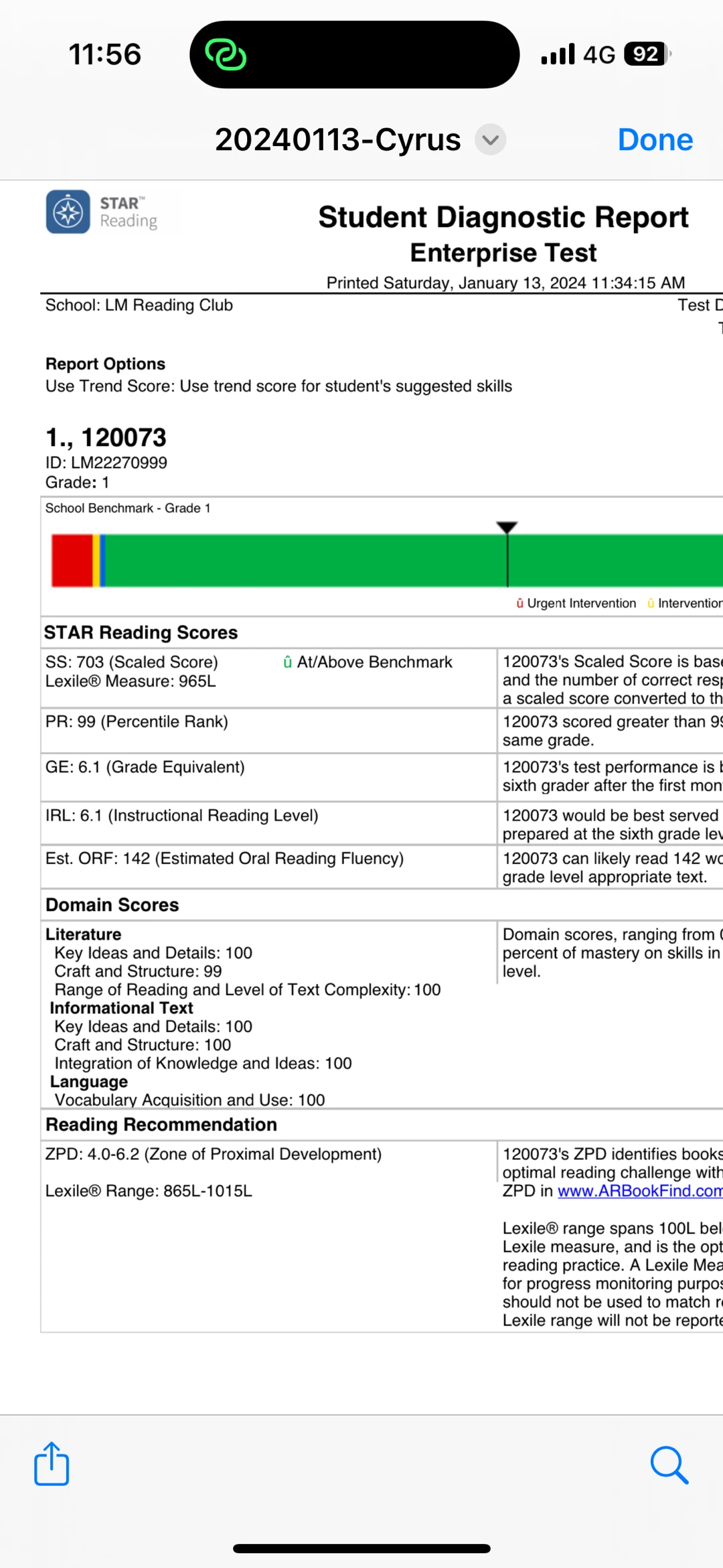Viewport: 723px width, 1568px height.
Task: Tap Done to close the document
Action: tap(655, 140)
